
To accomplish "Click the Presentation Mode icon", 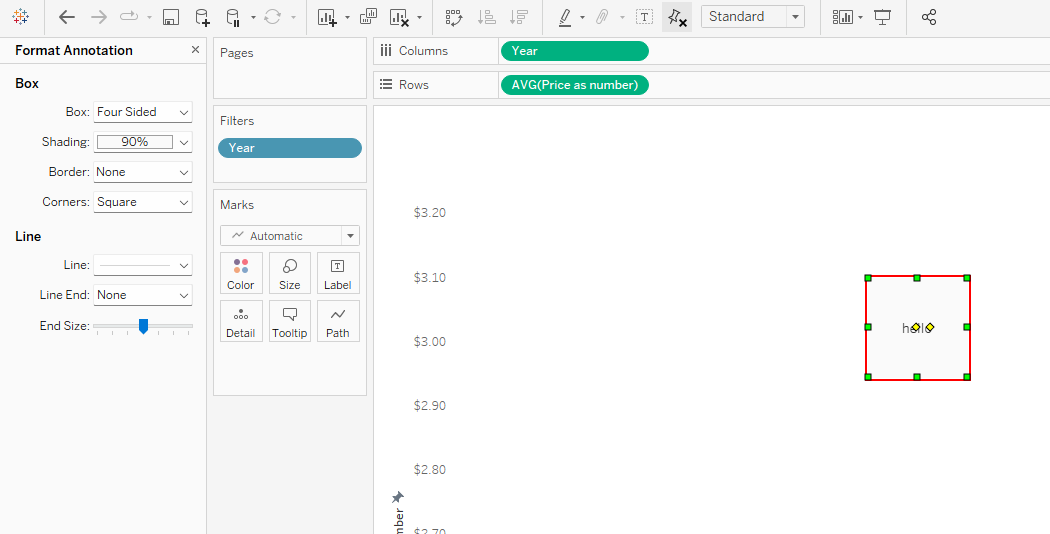I will 883,17.
